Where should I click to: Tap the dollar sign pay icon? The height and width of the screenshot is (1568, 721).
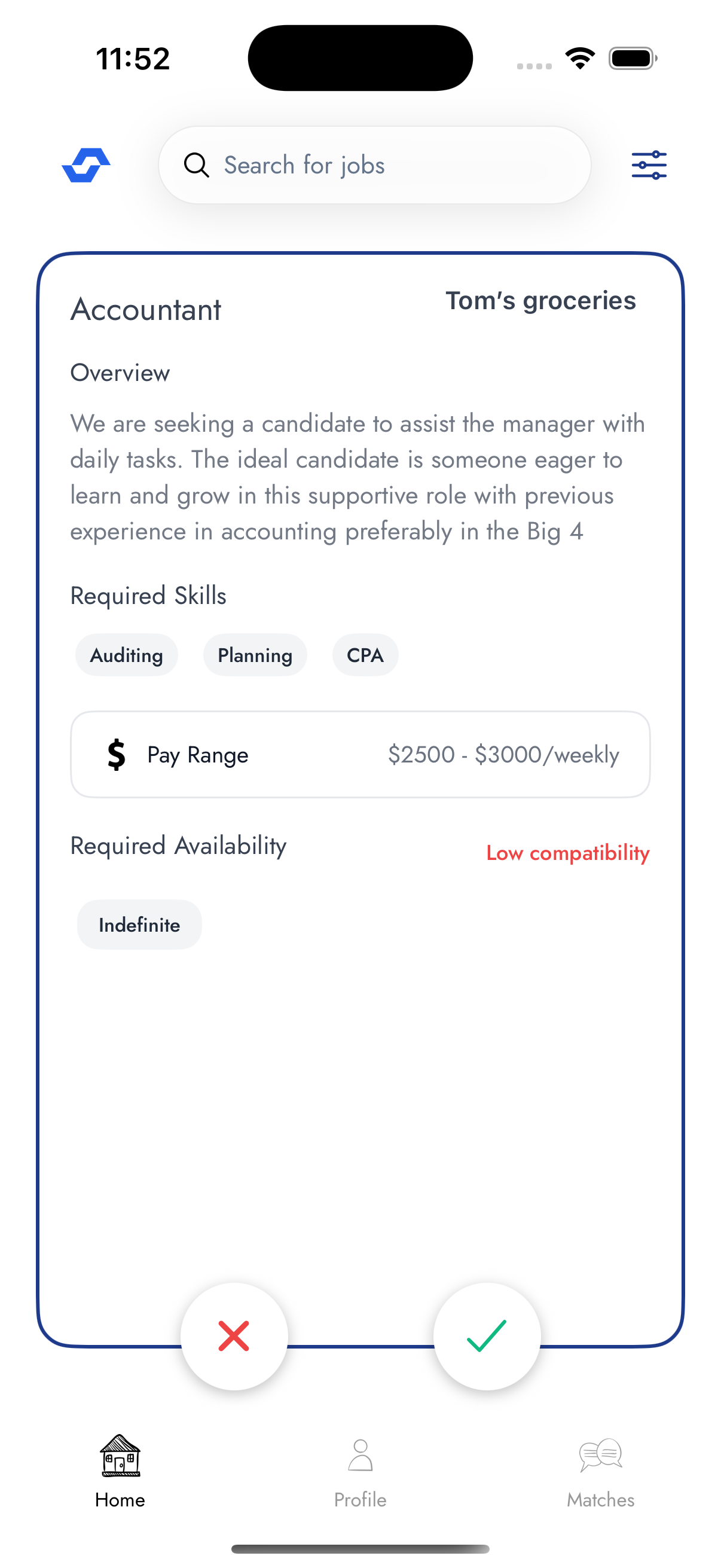116,755
